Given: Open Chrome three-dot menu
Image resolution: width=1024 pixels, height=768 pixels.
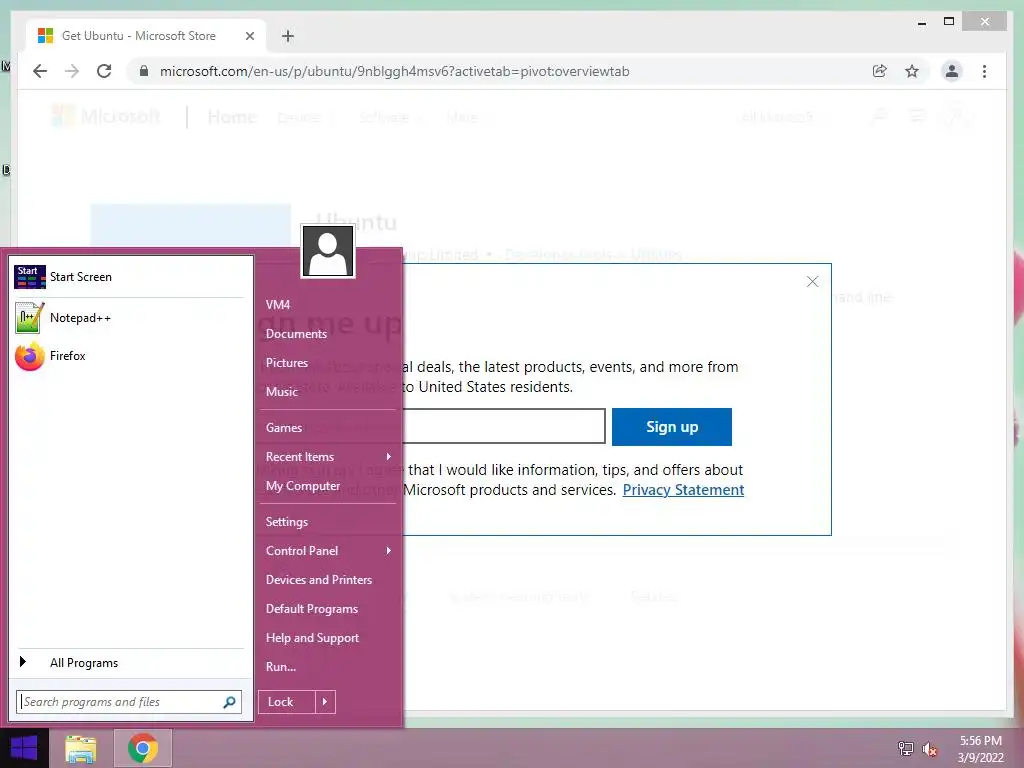Looking at the screenshot, I should [984, 71].
